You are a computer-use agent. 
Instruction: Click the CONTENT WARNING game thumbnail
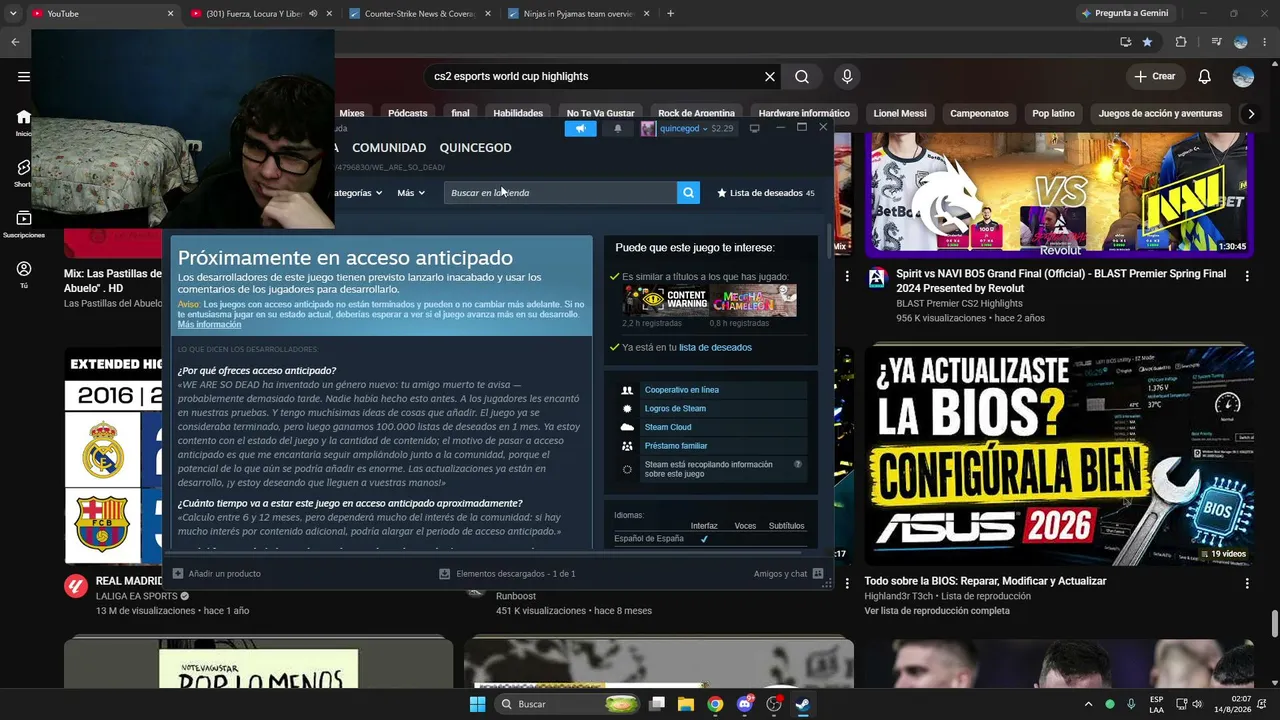[666, 300]
